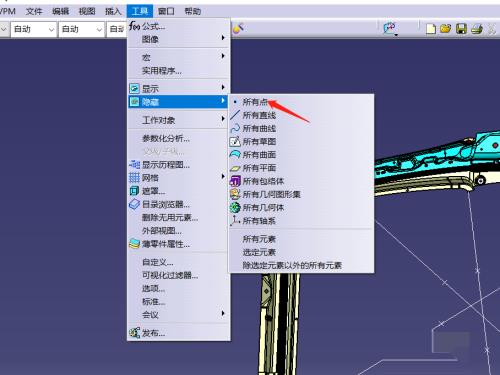Screen dimensions: 500x375
Task: Open the 窗口 menu in menu bar
Action: click(166, 11)
